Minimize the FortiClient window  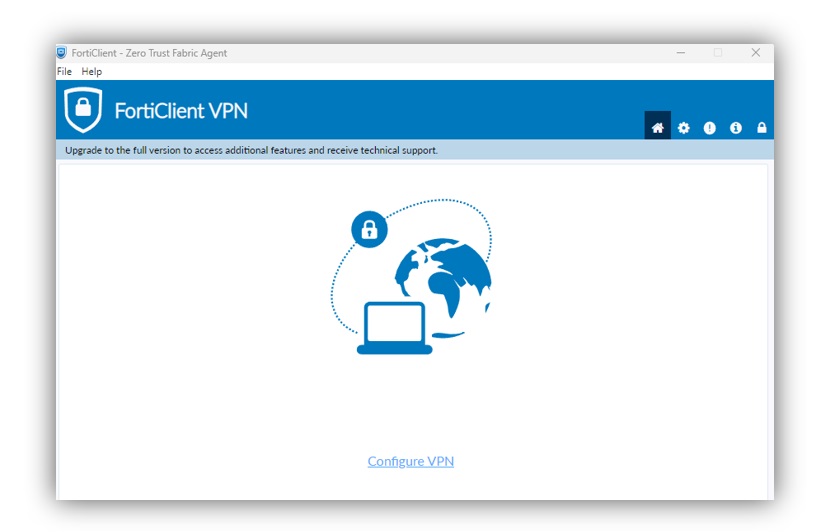[681, 52]
